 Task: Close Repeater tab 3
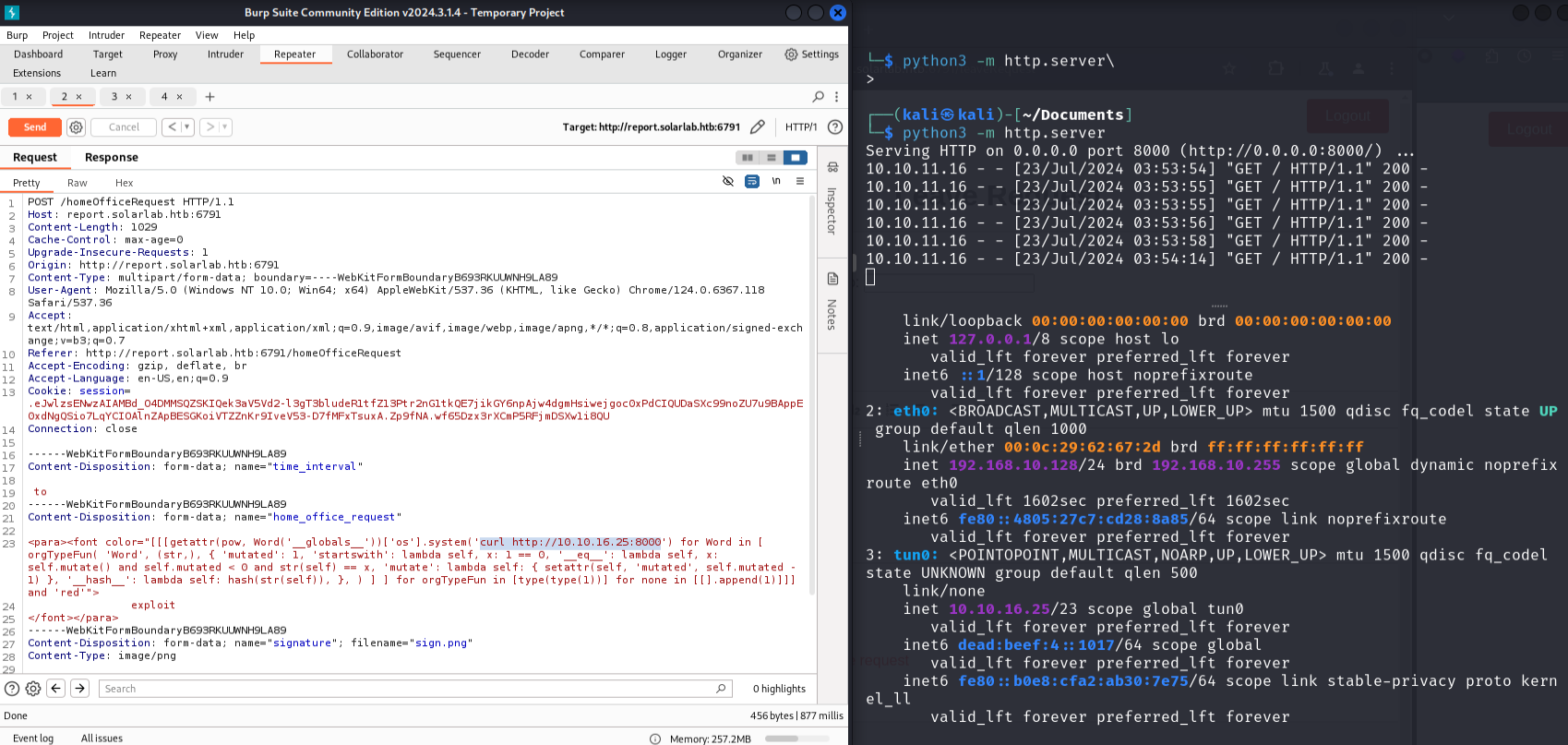coord(128,97)
